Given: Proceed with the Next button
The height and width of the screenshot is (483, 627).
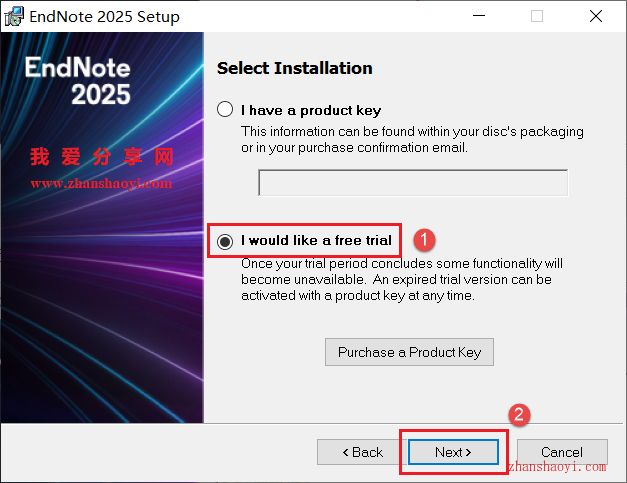Looking at the screenshot, I should pyautogui.click(x=453, y=452).
